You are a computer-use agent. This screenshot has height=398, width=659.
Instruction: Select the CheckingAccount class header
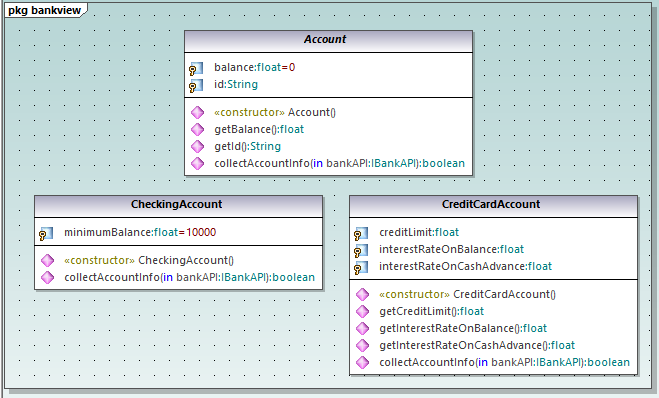178,206
